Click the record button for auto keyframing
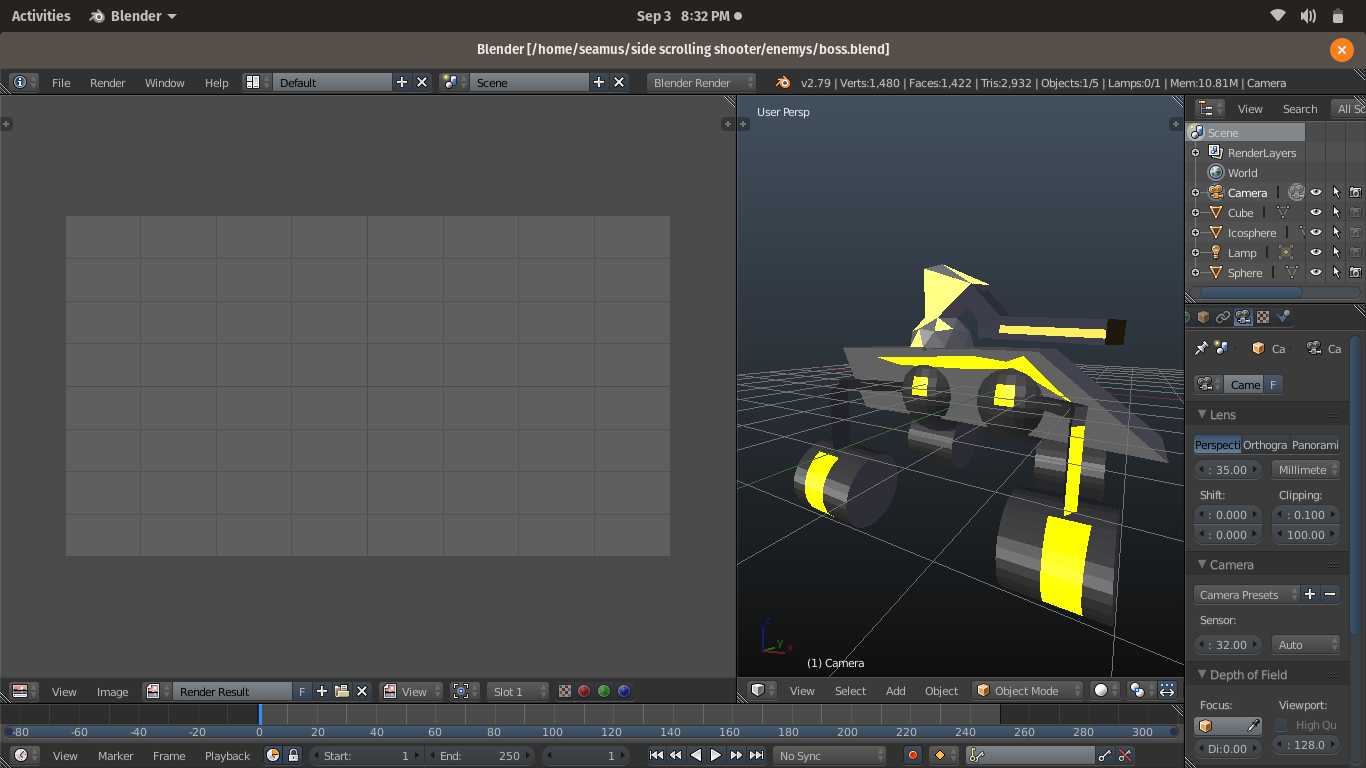This screenshot has height=768, width=1366. point(912,756)
